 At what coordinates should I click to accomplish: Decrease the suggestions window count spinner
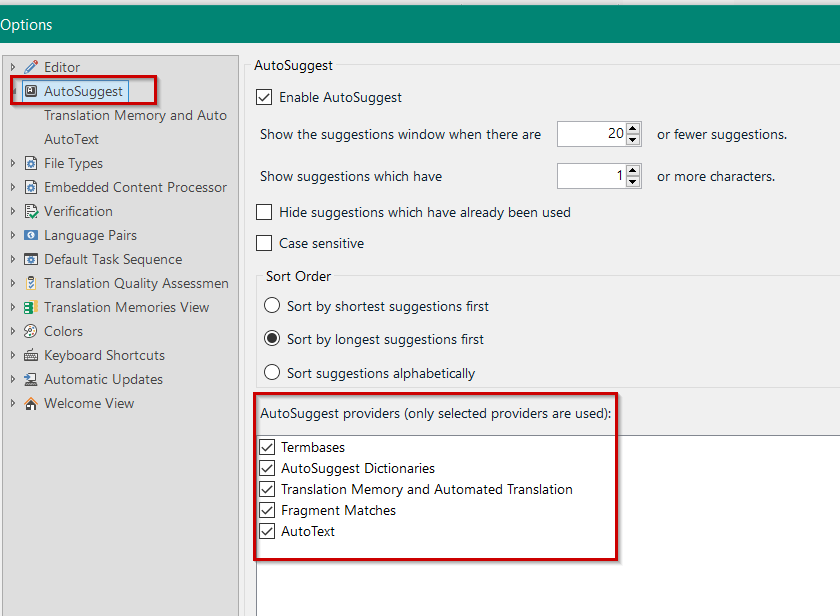(633, 139)
